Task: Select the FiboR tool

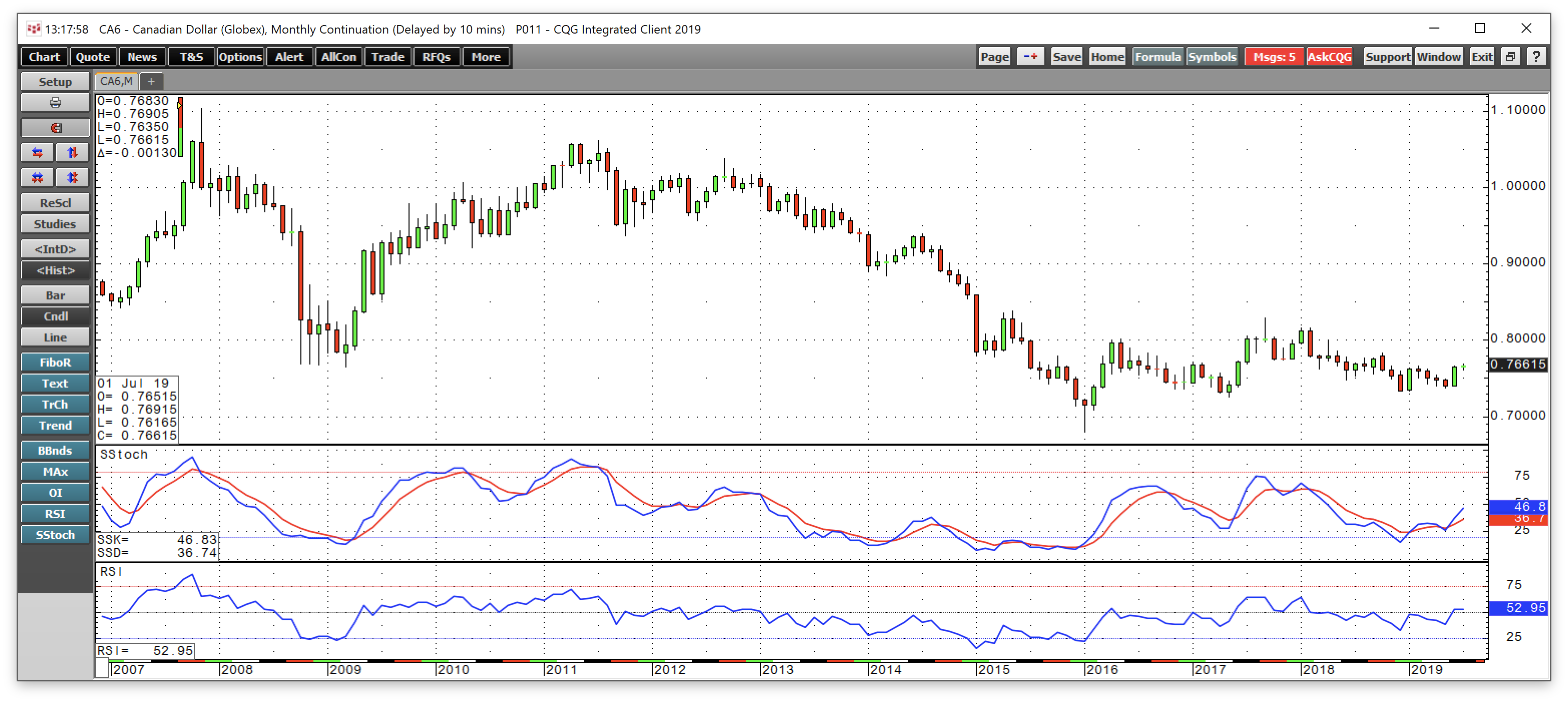Action: pyautogui.click(x=56, y=362)
